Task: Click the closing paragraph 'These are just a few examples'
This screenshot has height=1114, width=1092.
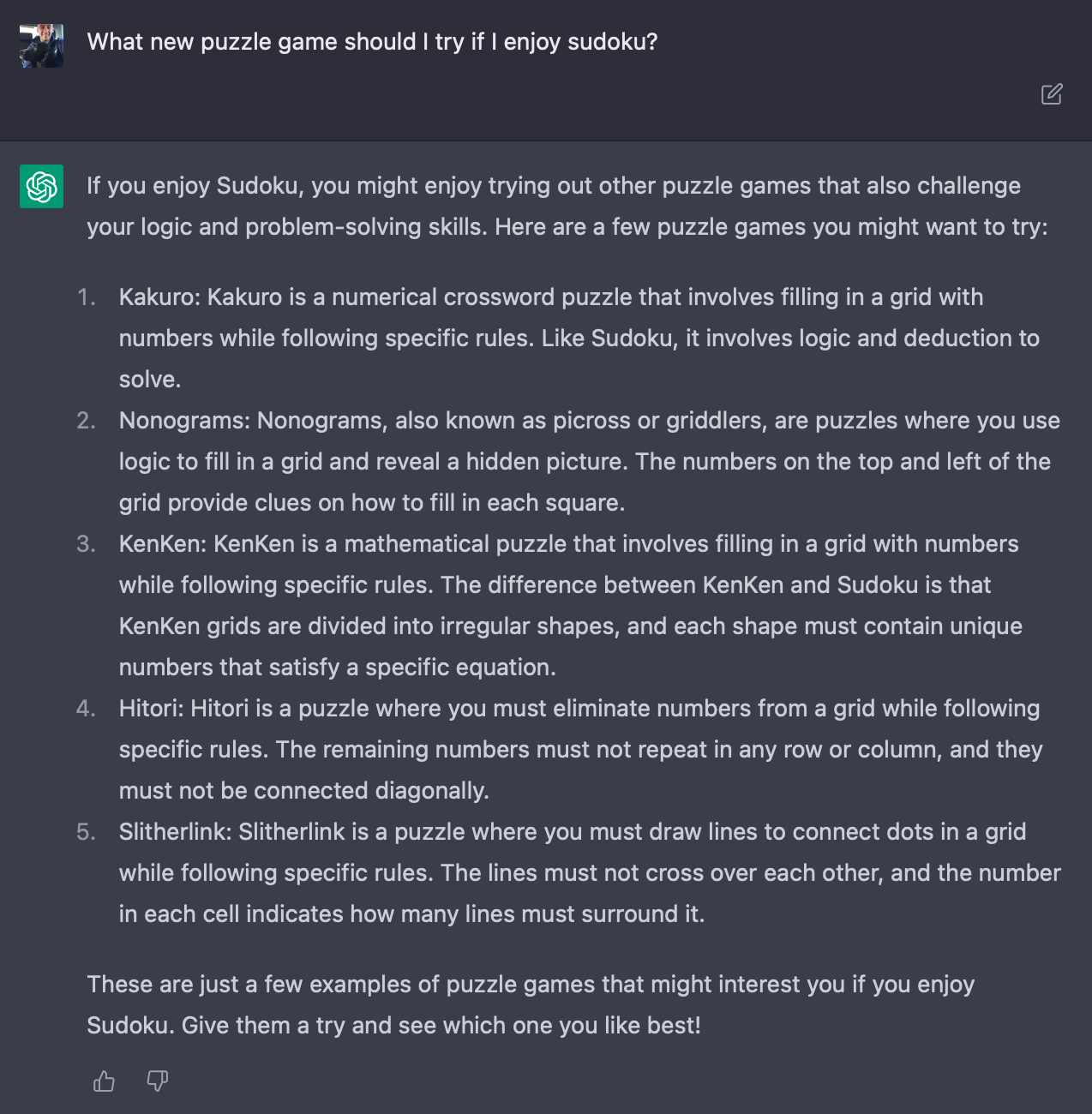Action: click(531, 1005)
